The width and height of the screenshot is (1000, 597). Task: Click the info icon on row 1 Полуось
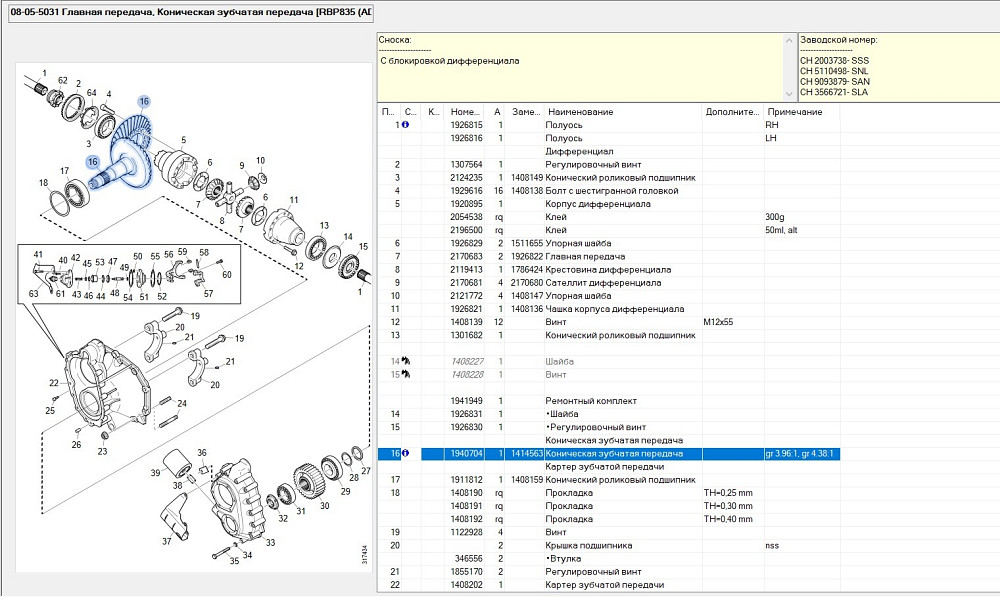[405, 125]
